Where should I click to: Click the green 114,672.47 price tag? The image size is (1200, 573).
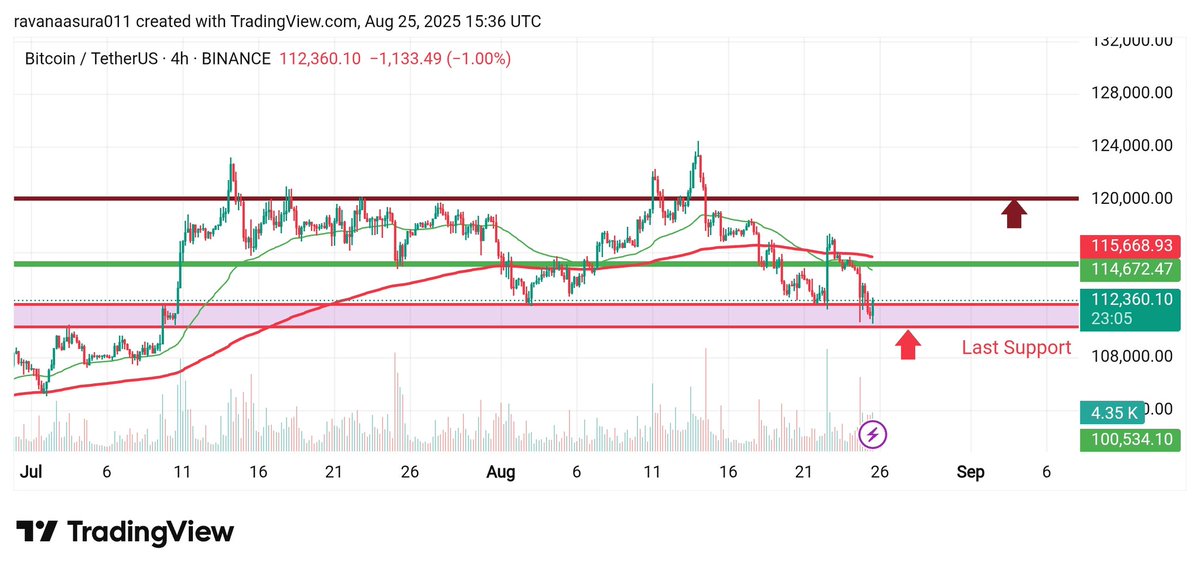[x=1131, y=269]
